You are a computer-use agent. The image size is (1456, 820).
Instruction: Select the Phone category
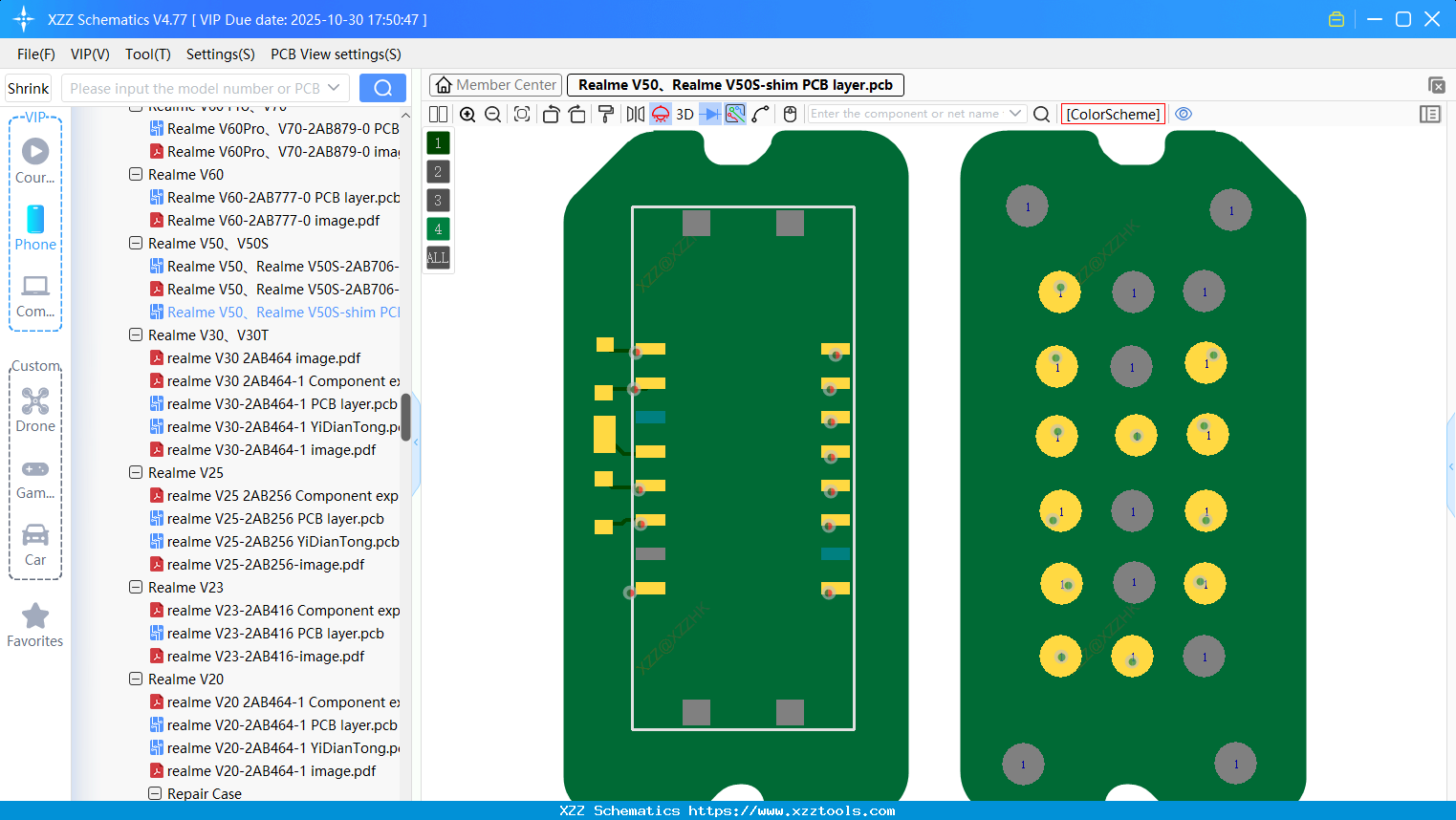coord(35,228)
